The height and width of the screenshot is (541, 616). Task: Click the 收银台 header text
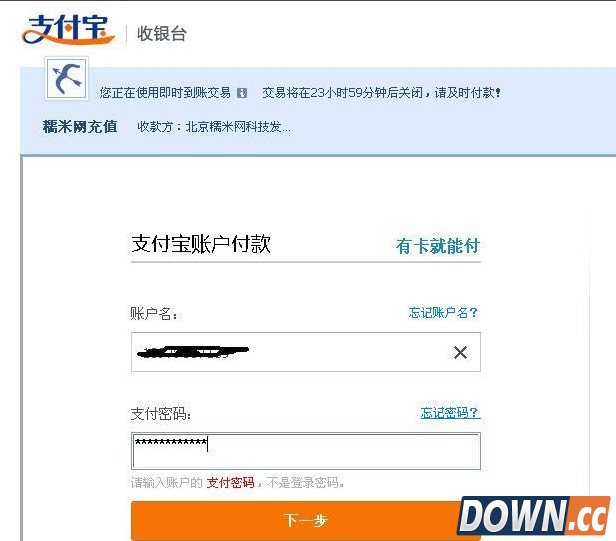161,33
